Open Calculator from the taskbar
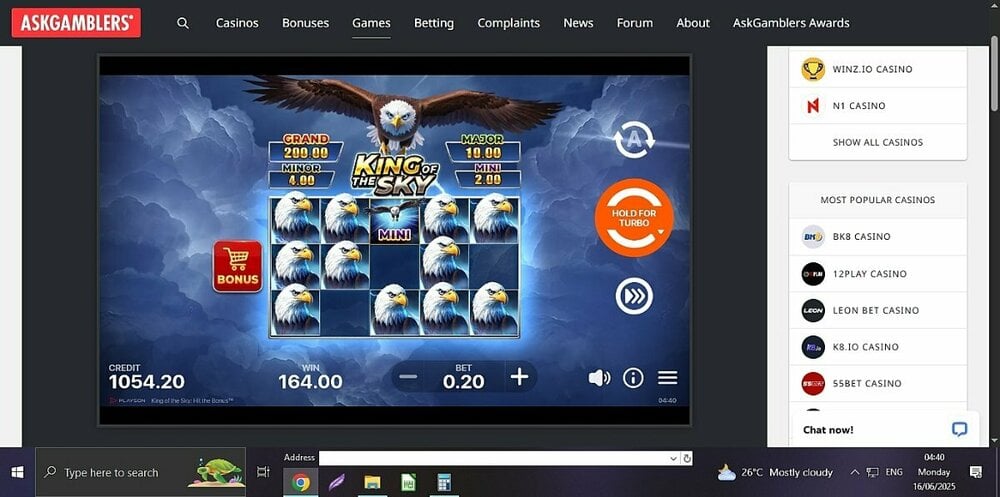 click(x=445, y=482)
